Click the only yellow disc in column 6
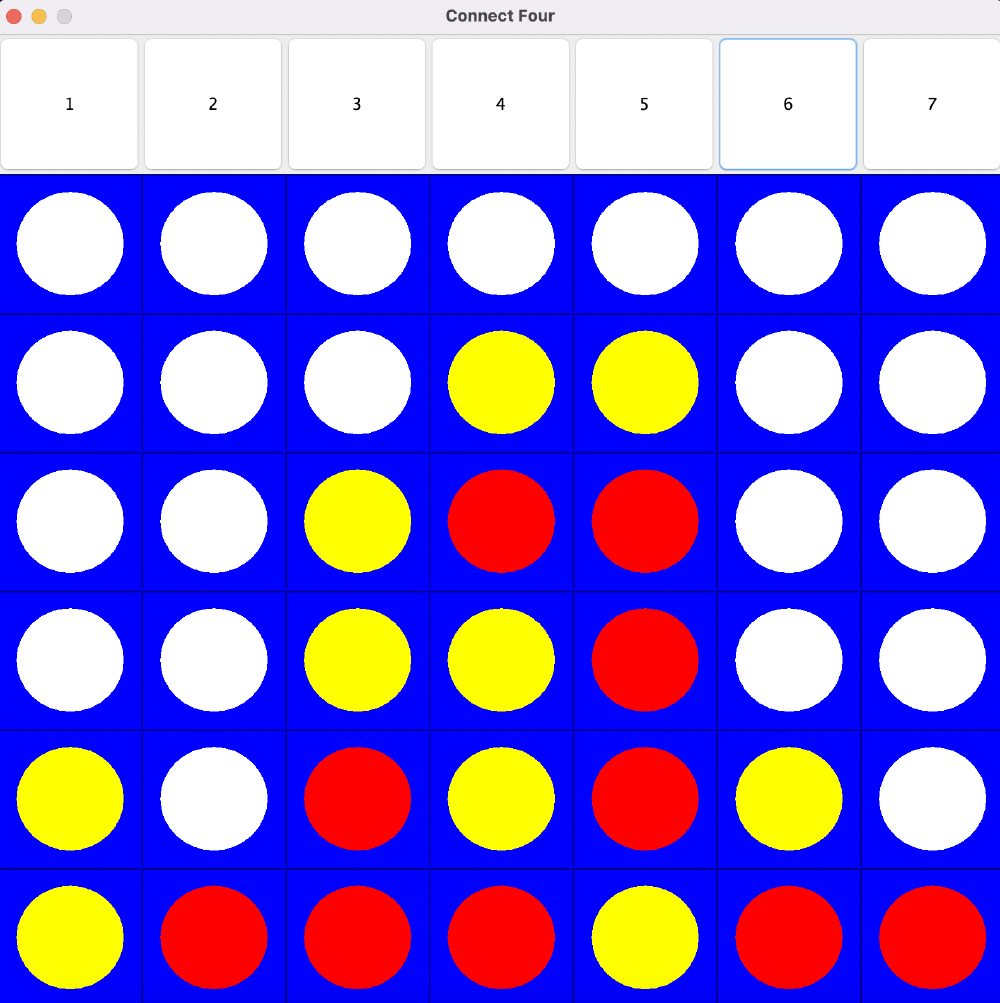1000x1003 pixels. (x=789, y=798)
